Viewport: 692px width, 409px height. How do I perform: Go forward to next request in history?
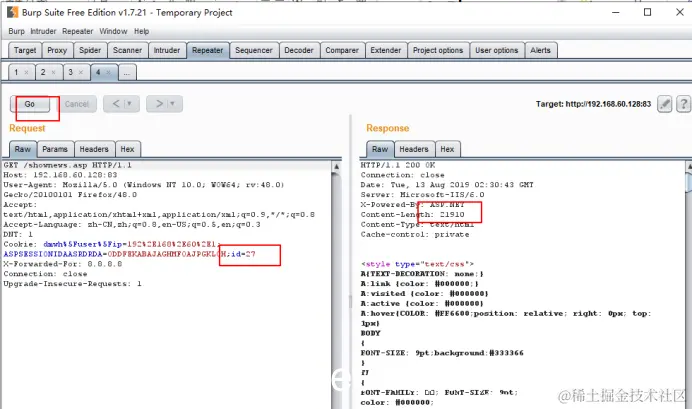coord(159,104)
